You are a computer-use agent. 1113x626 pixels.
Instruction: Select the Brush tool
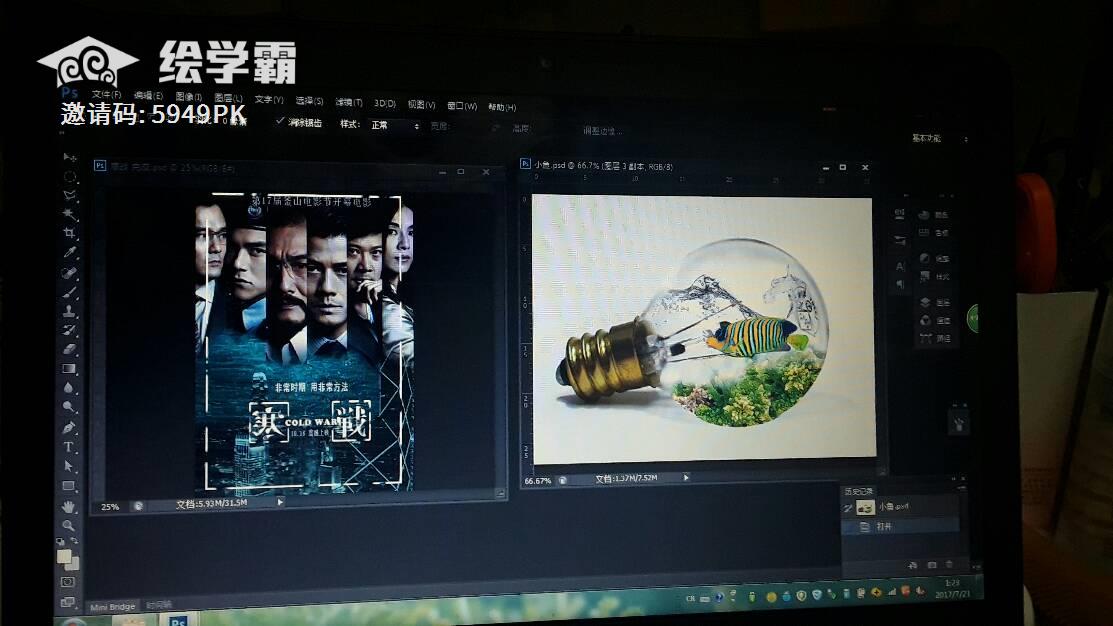[x=69, y=292]
